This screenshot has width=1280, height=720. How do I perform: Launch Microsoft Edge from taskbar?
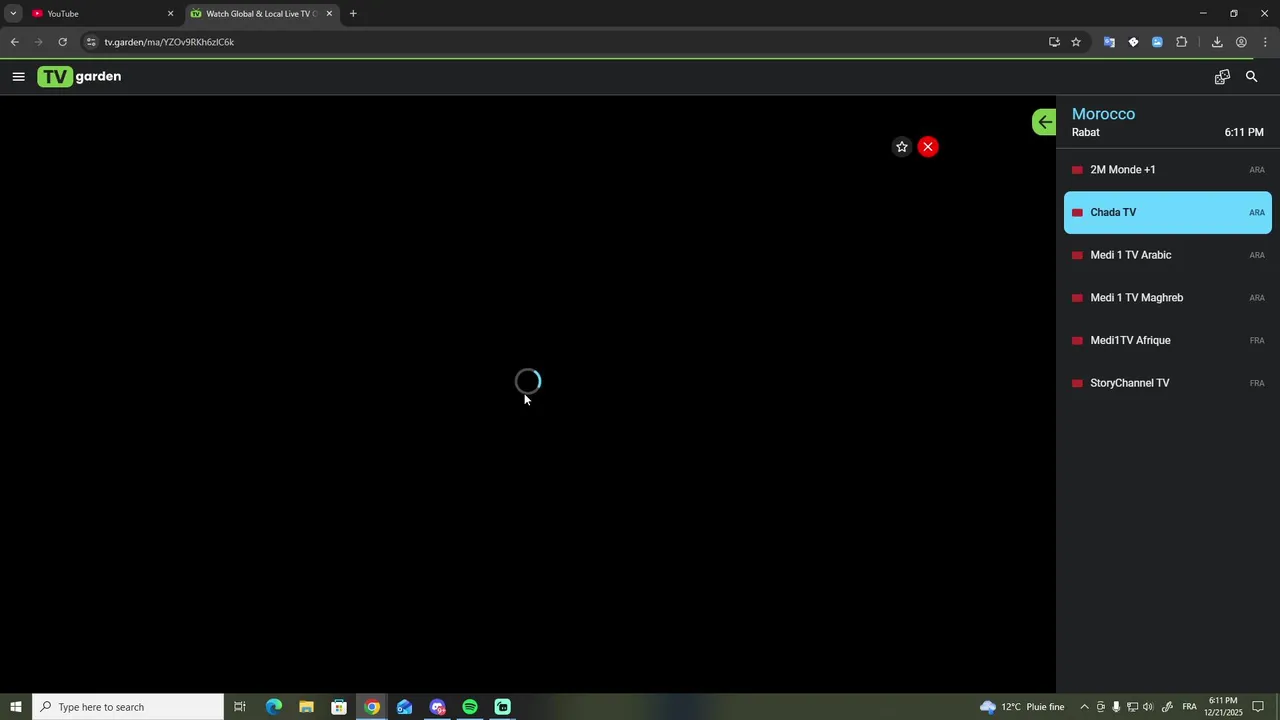274,707
